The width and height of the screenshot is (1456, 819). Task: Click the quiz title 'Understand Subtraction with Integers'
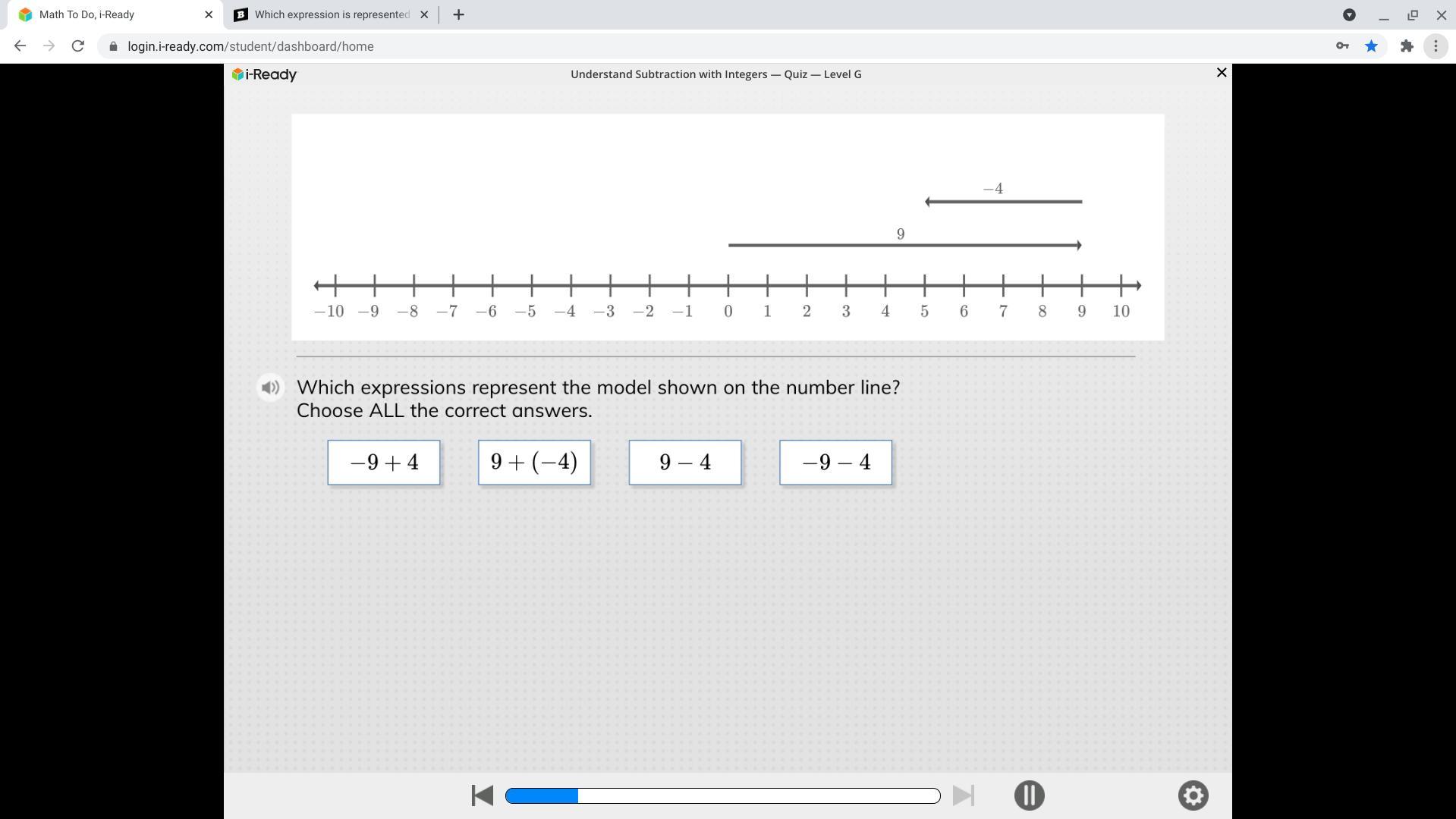tap(668, 74)
